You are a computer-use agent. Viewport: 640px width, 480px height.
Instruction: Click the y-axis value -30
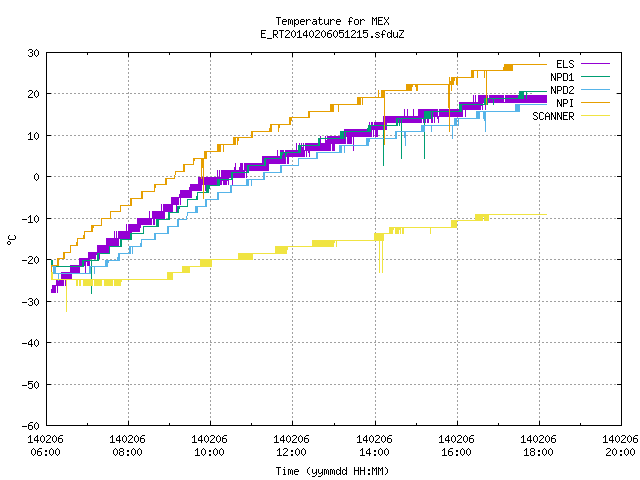31,302
